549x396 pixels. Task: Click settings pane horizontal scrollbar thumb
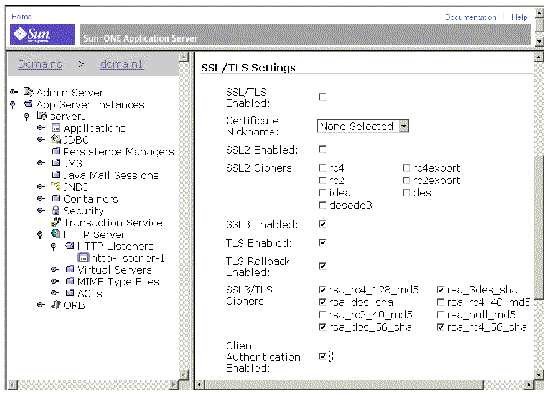343,385
